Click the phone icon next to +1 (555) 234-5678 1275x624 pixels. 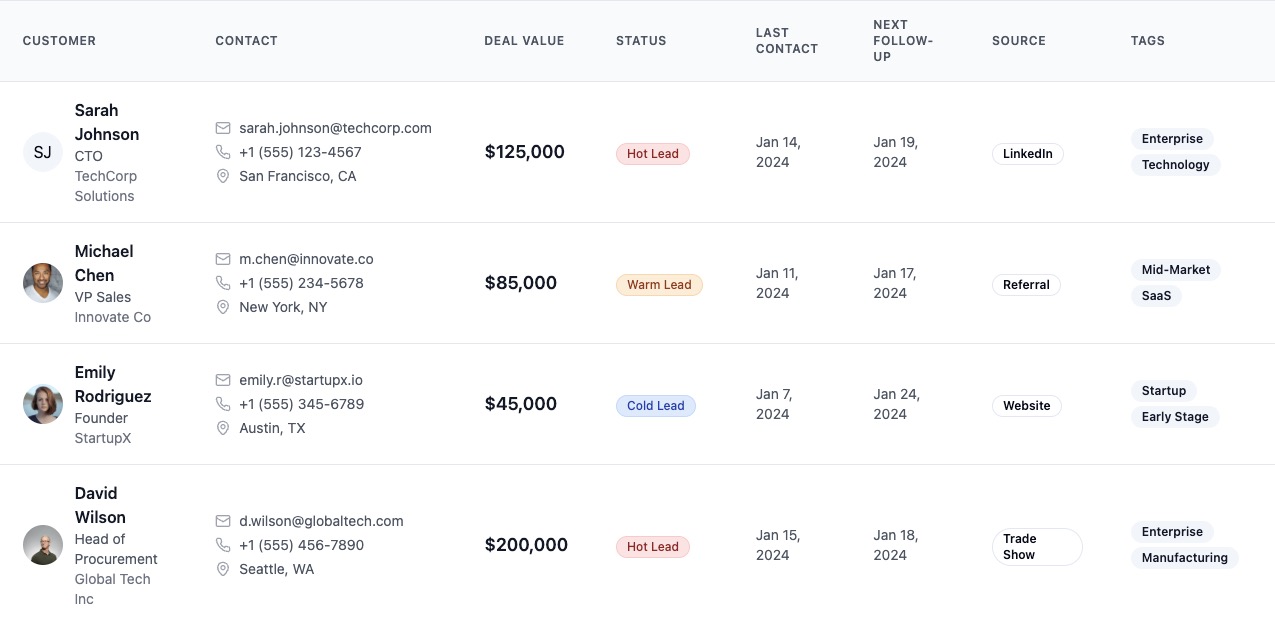pos(223,283)
